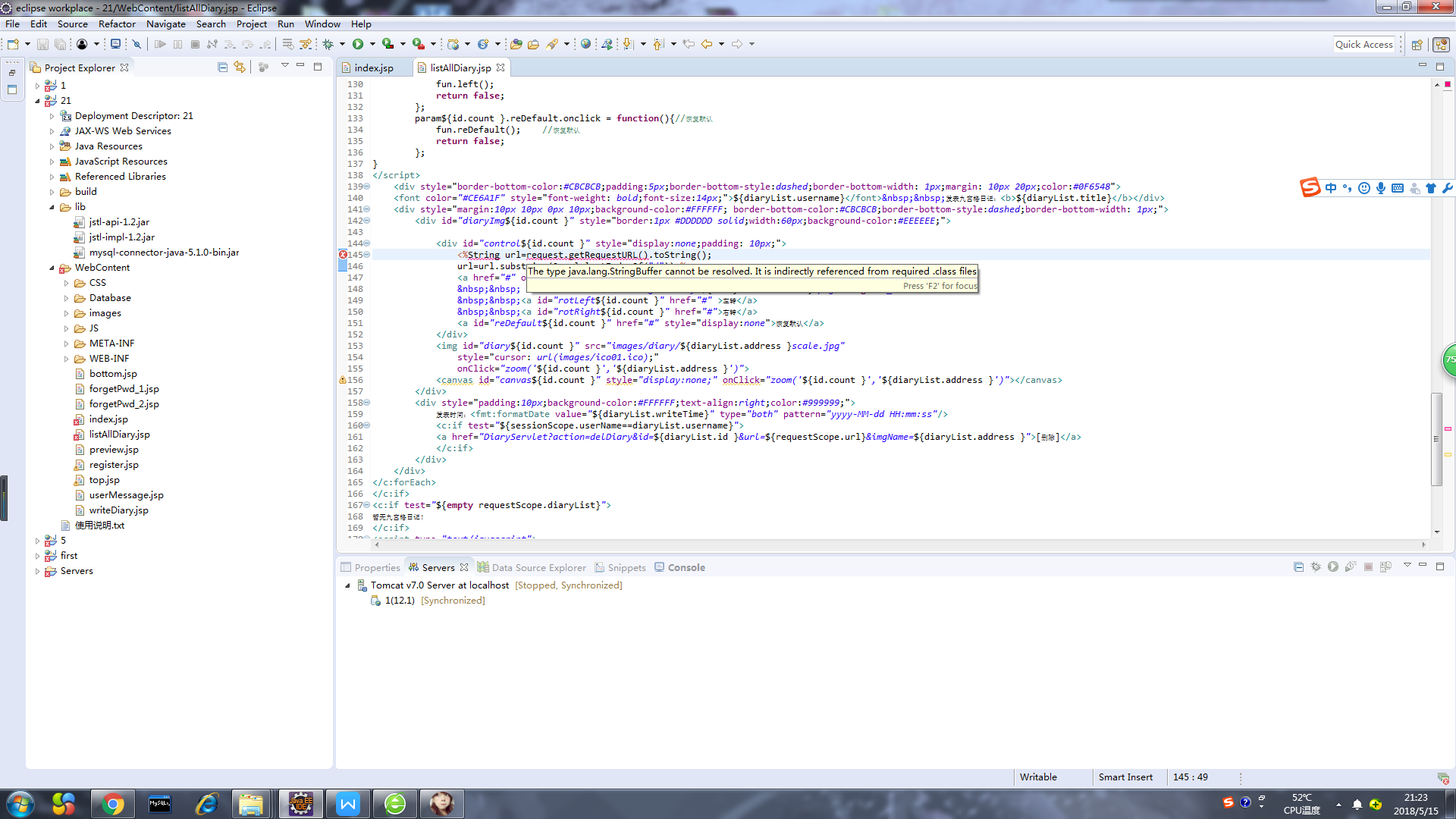Screen dimensions: 1456x819
Task: Start server in profile mode icon
Action: [x=1350, y=566]
